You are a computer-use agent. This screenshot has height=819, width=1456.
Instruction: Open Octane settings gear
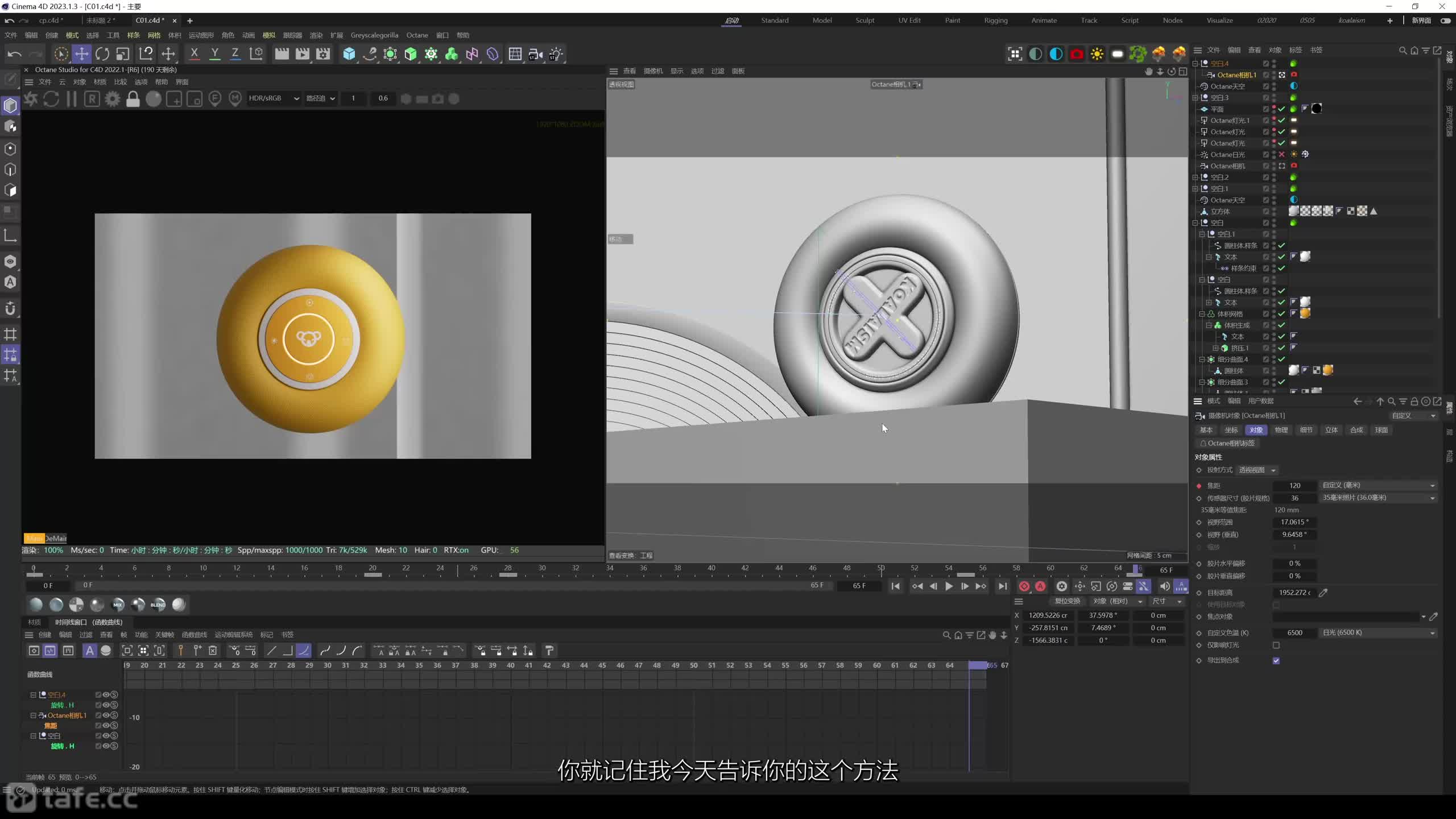[x=113, y=99]
